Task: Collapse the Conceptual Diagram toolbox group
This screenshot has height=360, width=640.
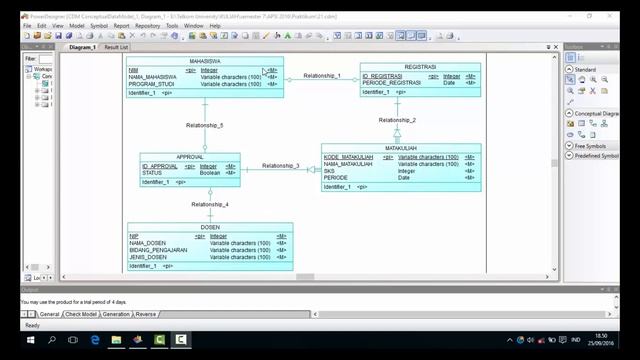Action: pos(569,113)
